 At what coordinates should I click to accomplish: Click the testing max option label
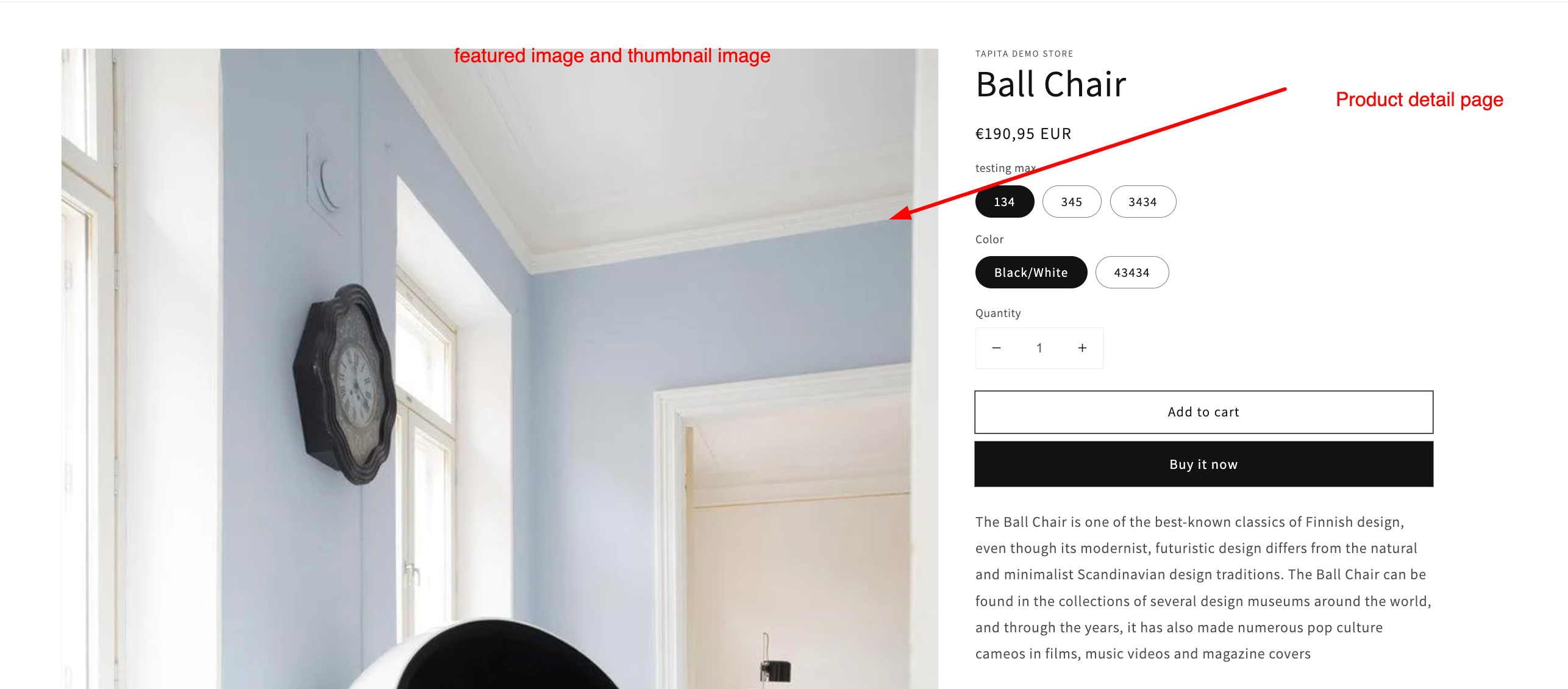tap(1005, 168)
